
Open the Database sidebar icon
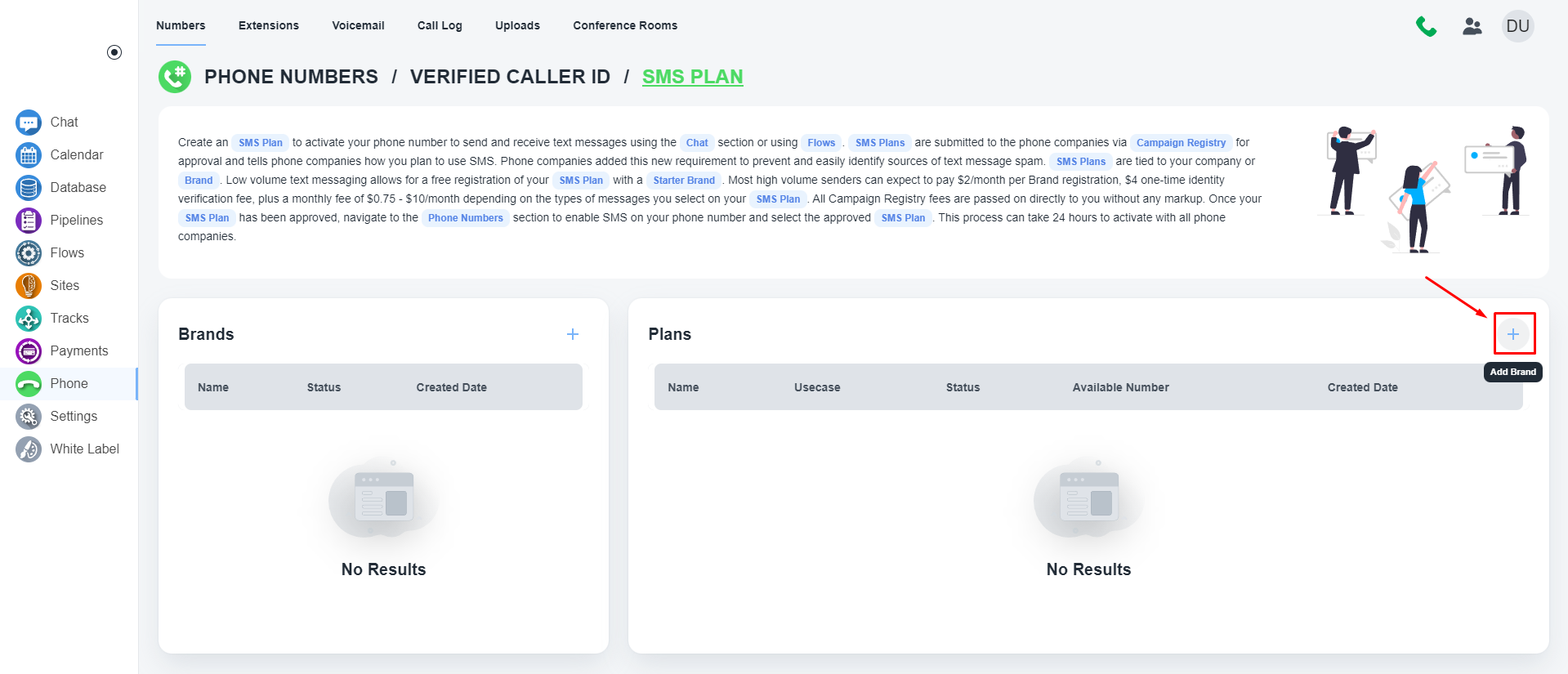pos(29,187)
